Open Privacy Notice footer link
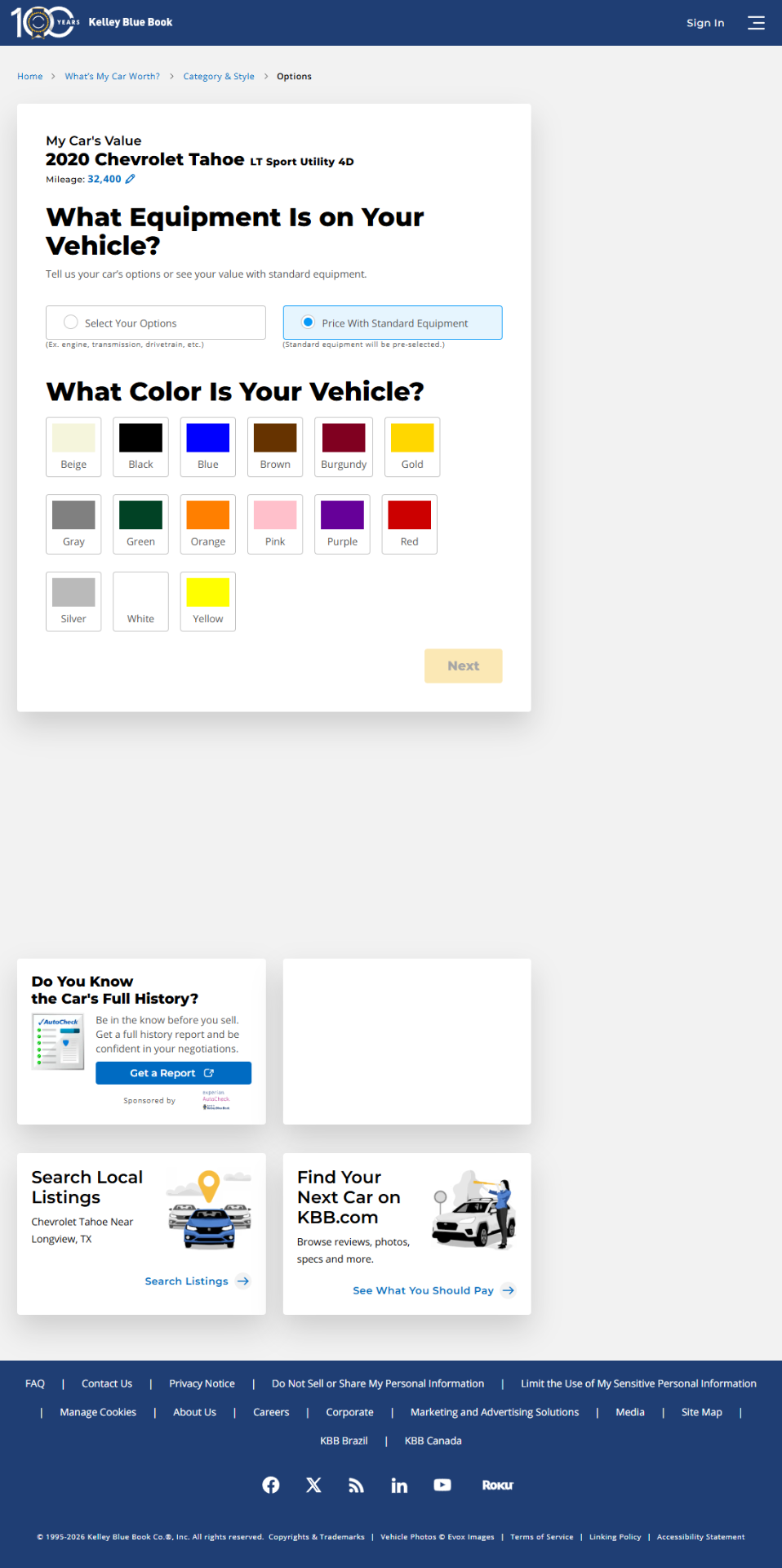This screenshot has height=1568, width=782. click(202, 1383)
